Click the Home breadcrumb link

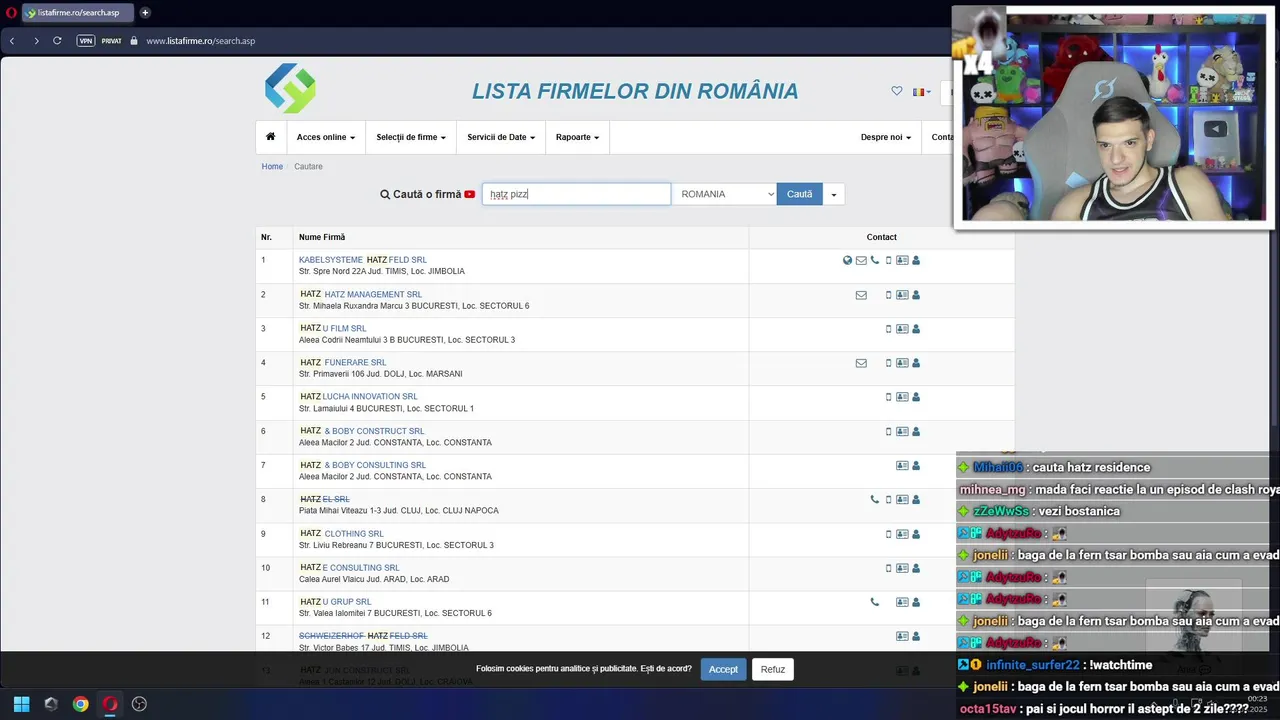tap(272, 166)
